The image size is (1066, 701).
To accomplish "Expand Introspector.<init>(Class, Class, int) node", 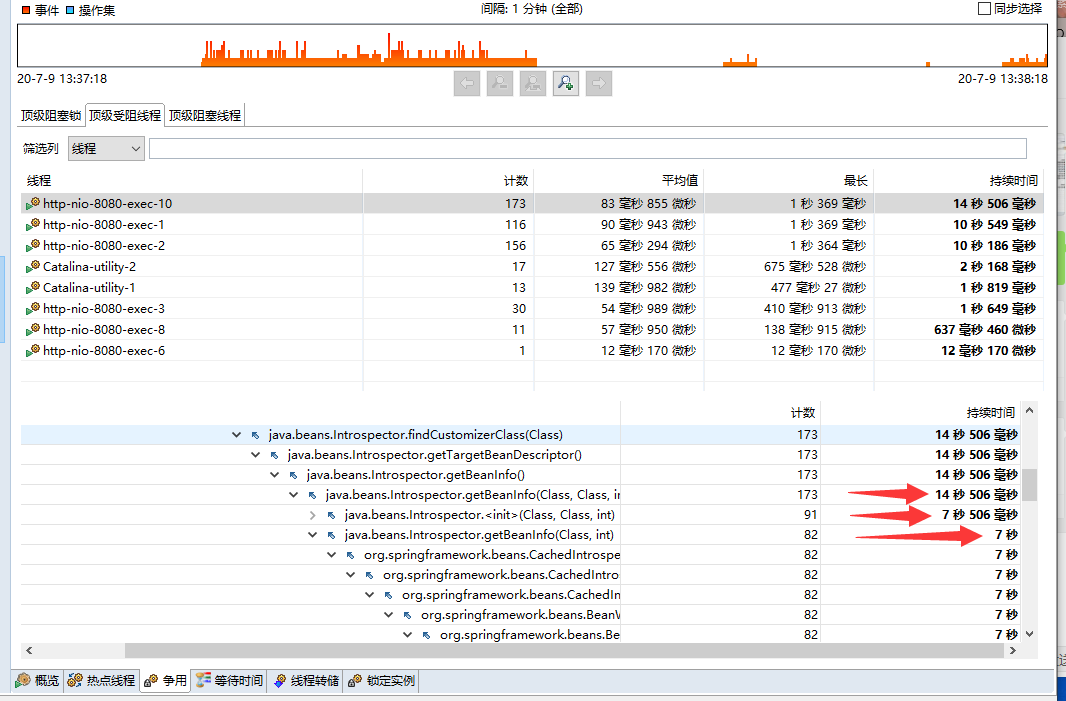I will 313,515.
